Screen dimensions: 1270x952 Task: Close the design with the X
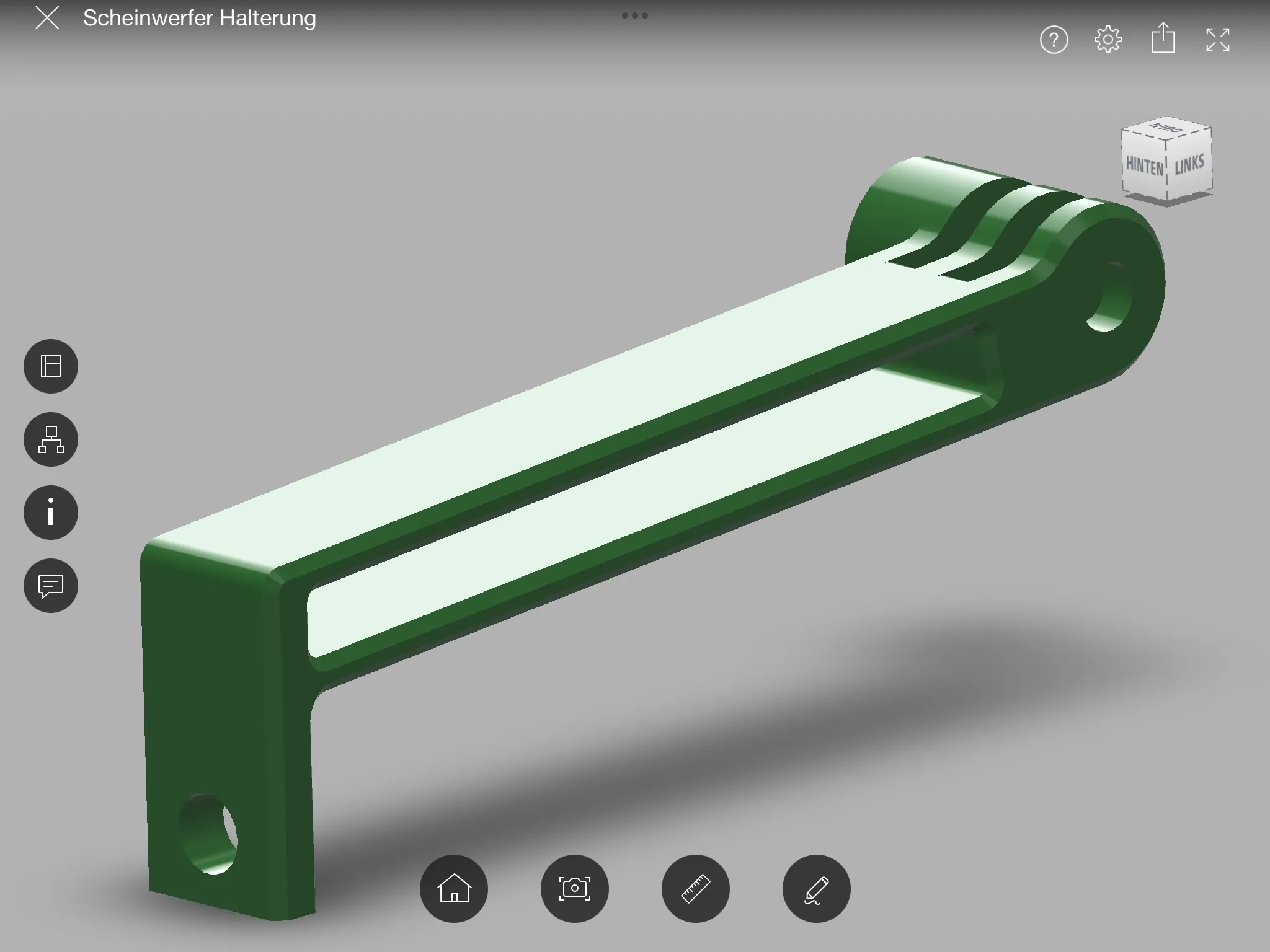pyautogui.click(x=47, y=18)
